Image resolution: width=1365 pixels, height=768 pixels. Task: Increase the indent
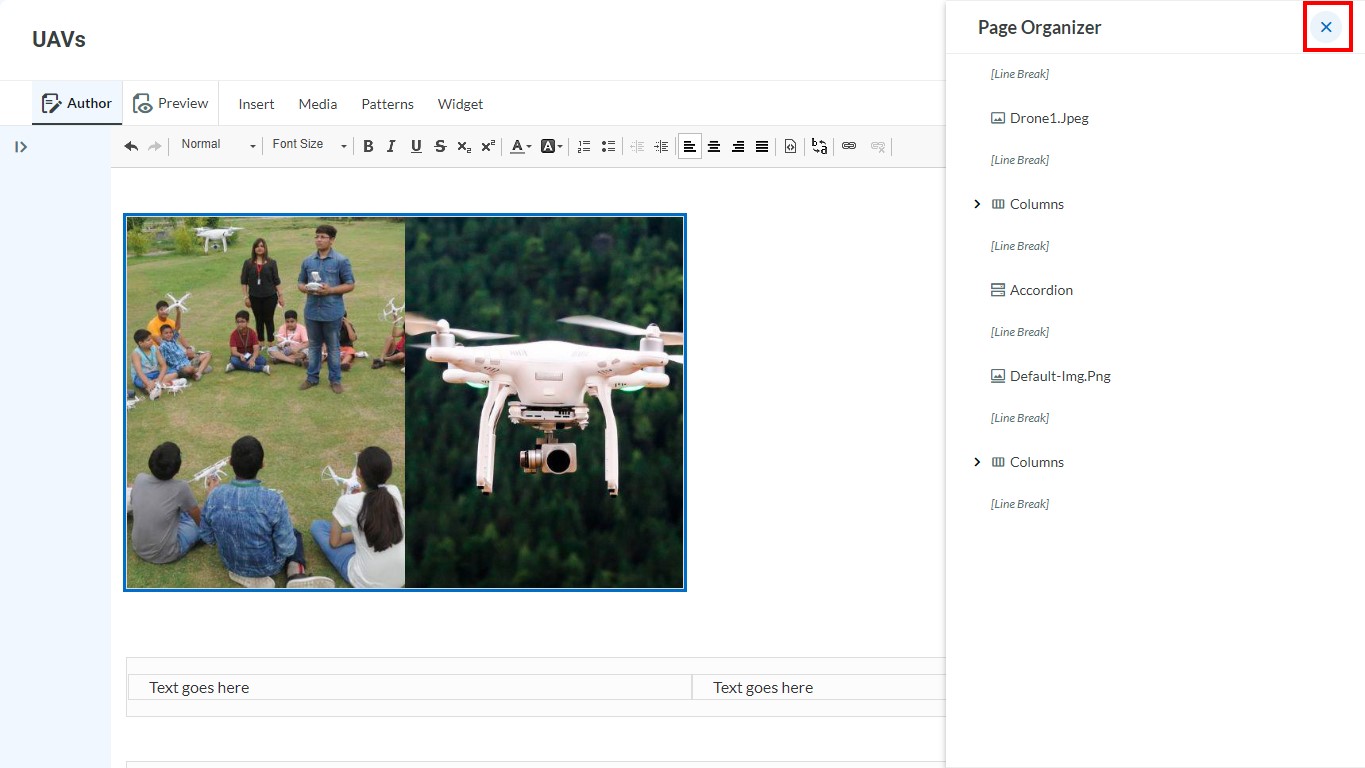pyautogui.click(x=661, y=146)
